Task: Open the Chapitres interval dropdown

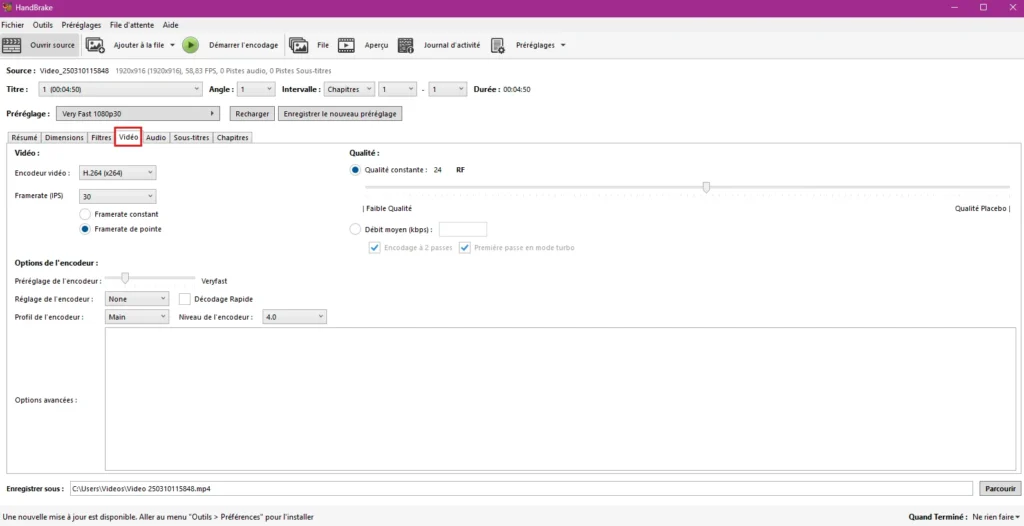Action: pyautogui.click(x=349, y=89)
